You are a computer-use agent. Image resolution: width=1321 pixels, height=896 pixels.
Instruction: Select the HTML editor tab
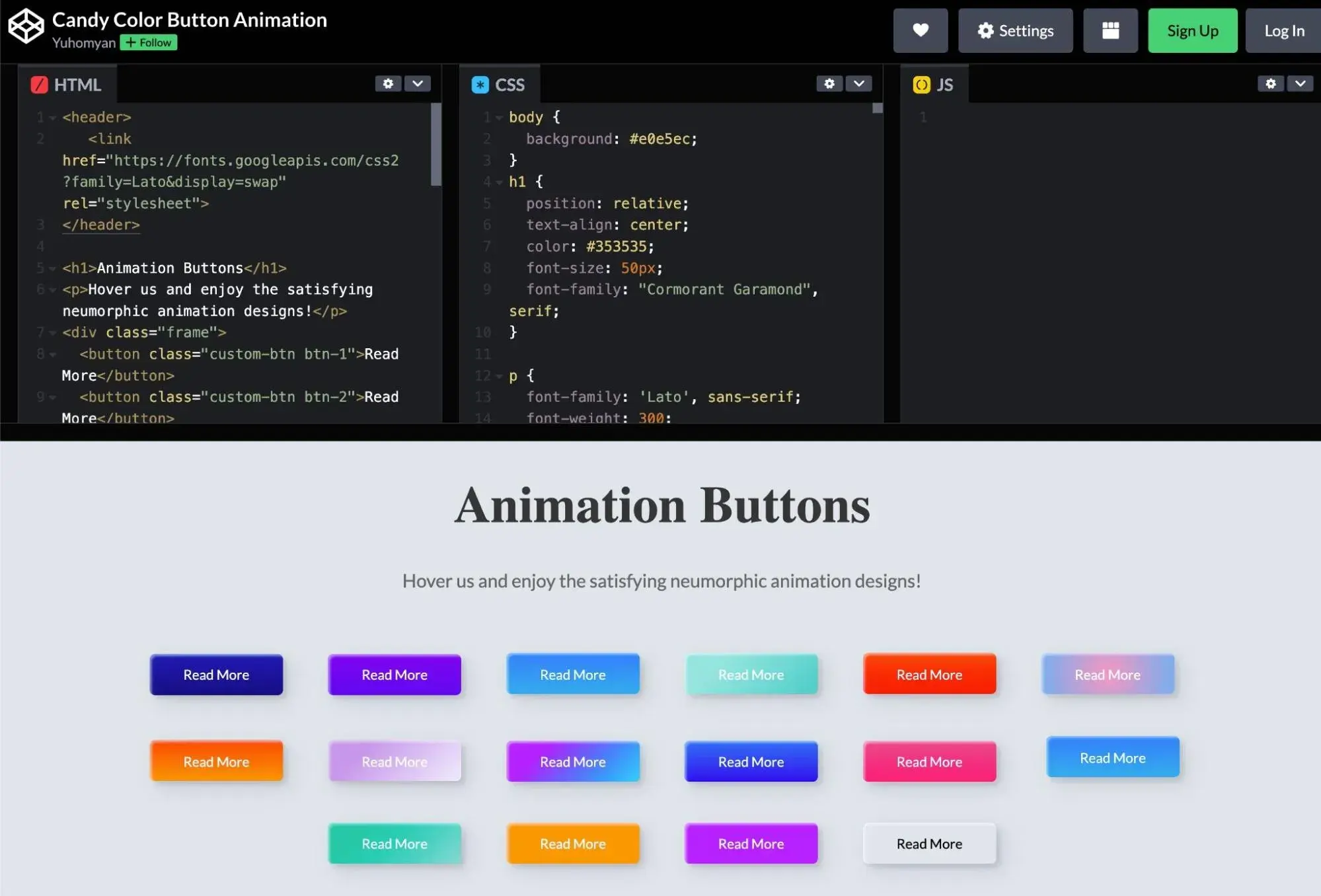(x=67, y=85)
